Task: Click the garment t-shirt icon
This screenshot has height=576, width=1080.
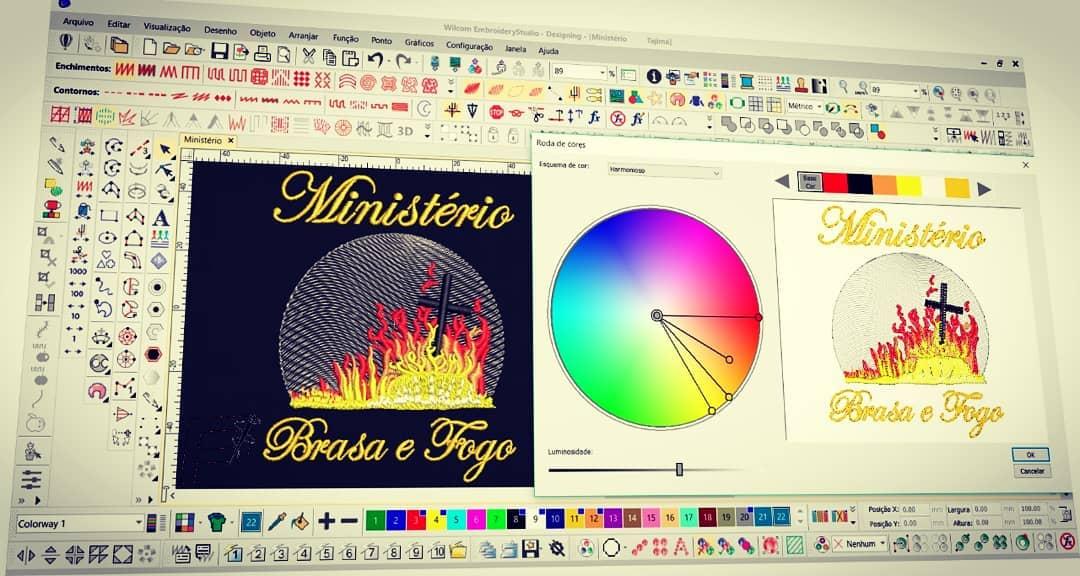Action: click(217, 522)
